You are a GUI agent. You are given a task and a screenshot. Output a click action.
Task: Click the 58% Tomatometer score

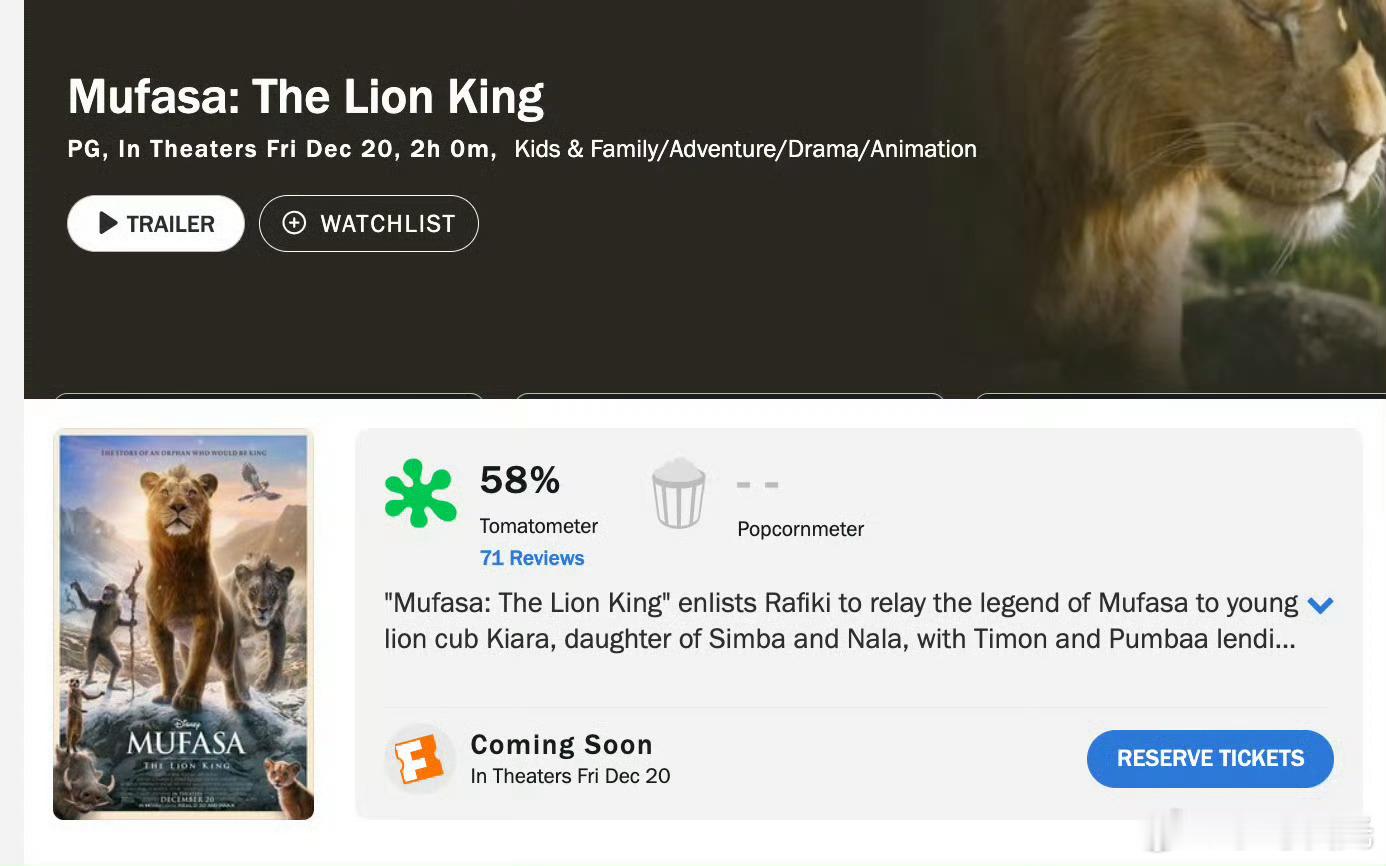pyautogui.click(x=520, y=480)
